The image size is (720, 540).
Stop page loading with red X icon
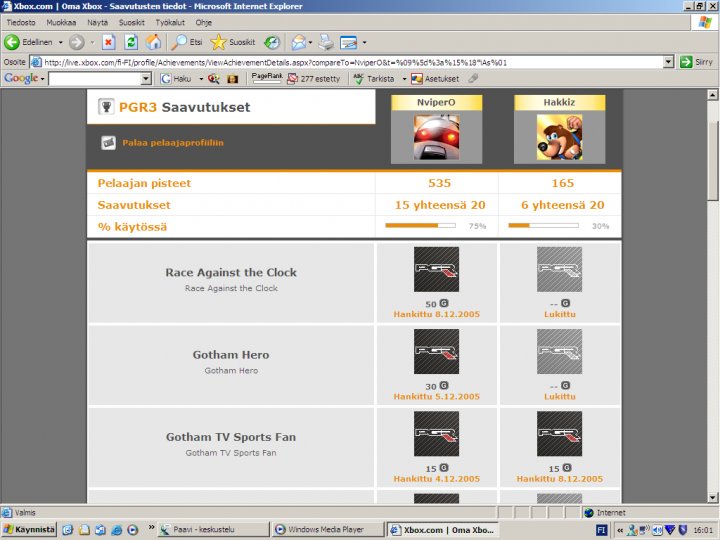[108, 42]
